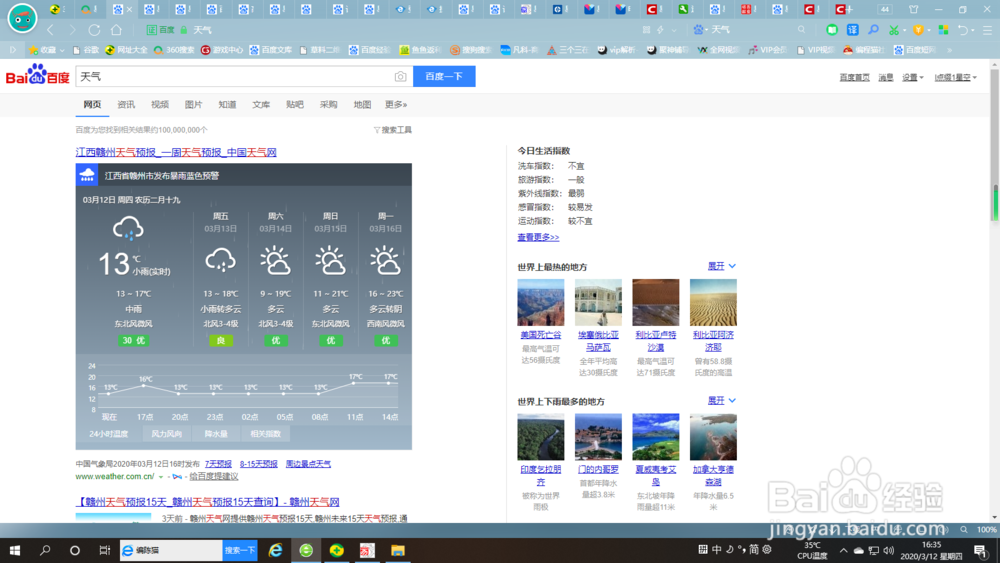Screen dimensions: 1000x563
Task: Open the browser home page icon
Action: (116, 30)
